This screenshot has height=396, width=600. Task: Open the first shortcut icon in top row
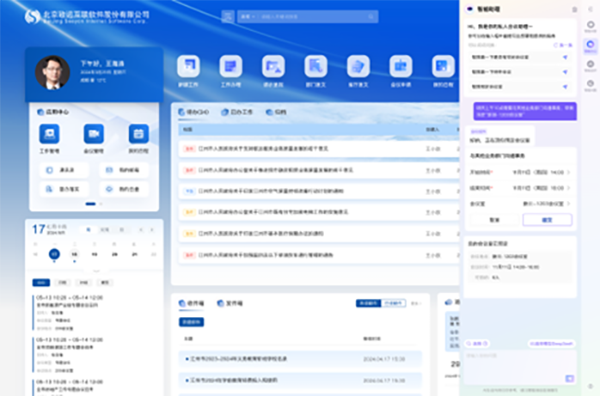(x=188, y=66)
